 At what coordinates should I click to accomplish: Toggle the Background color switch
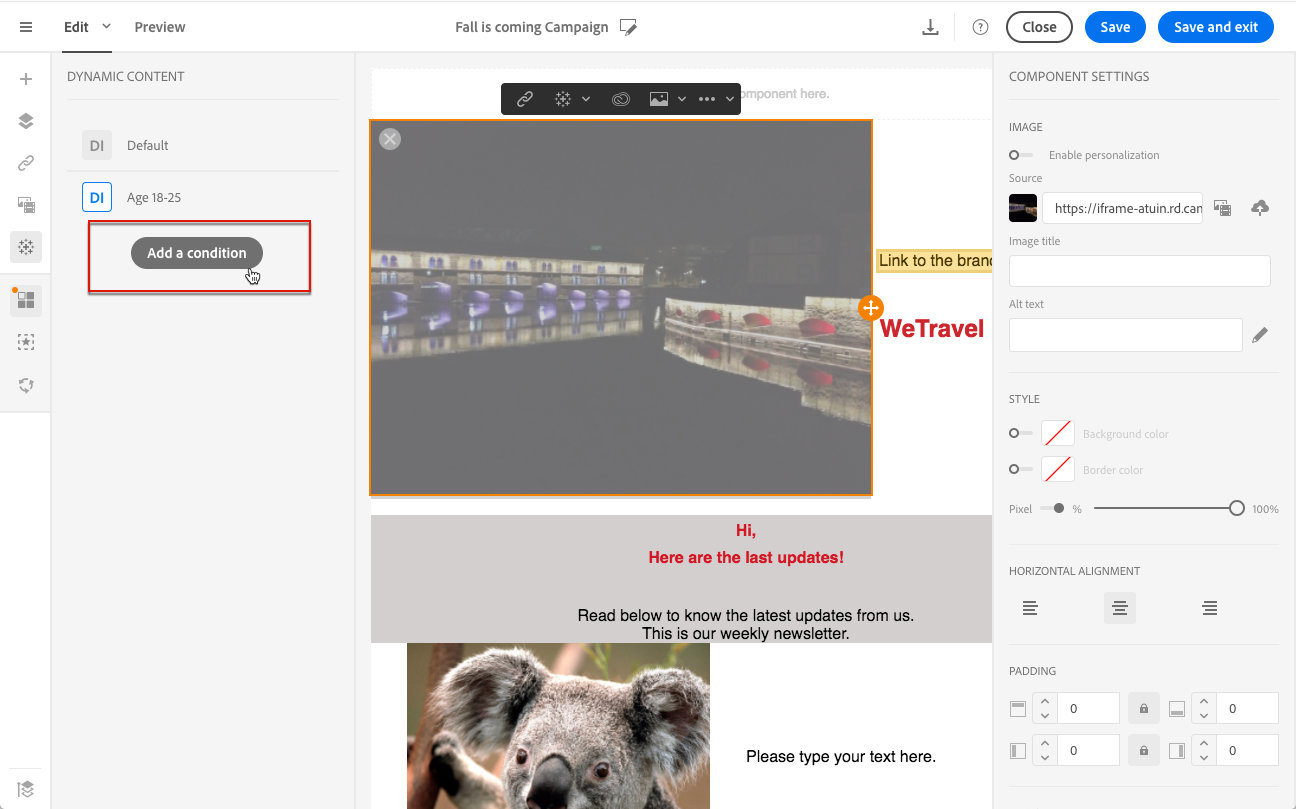pyautogui.click(x=1021, y=433)
